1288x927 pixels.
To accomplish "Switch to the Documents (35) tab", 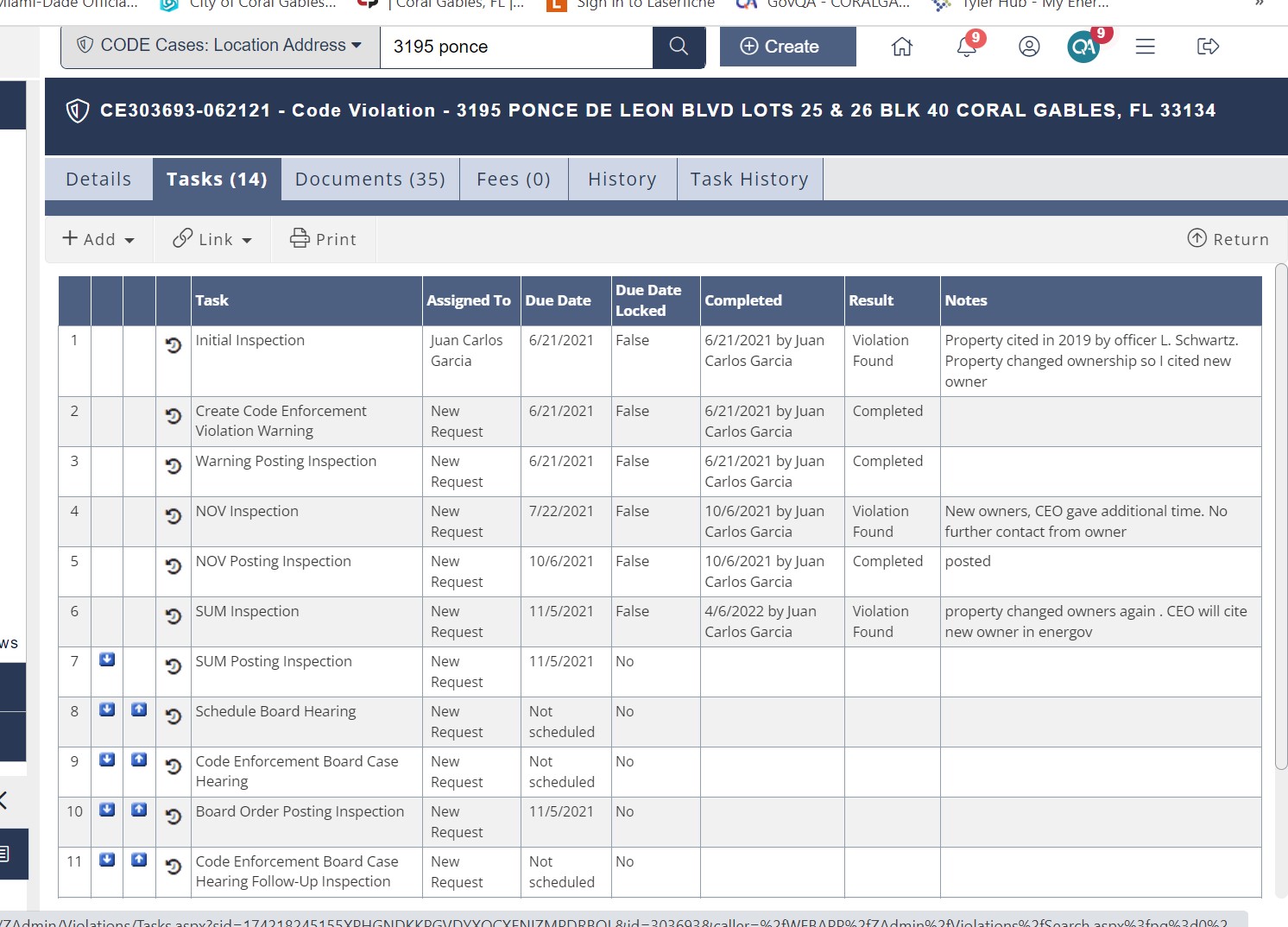I will tap(370, 180).
